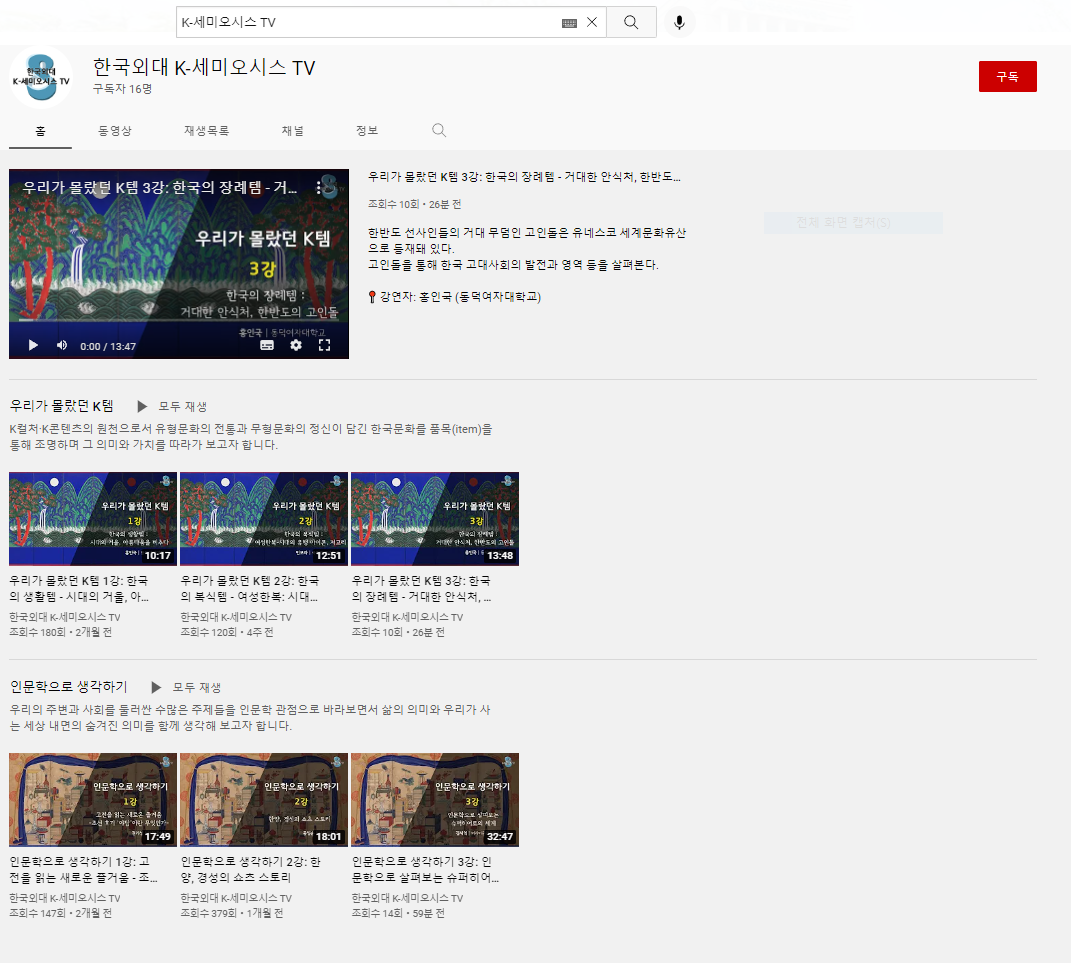
Task: Switch to the 동영상 tab
Action: [x=115, y=130]
